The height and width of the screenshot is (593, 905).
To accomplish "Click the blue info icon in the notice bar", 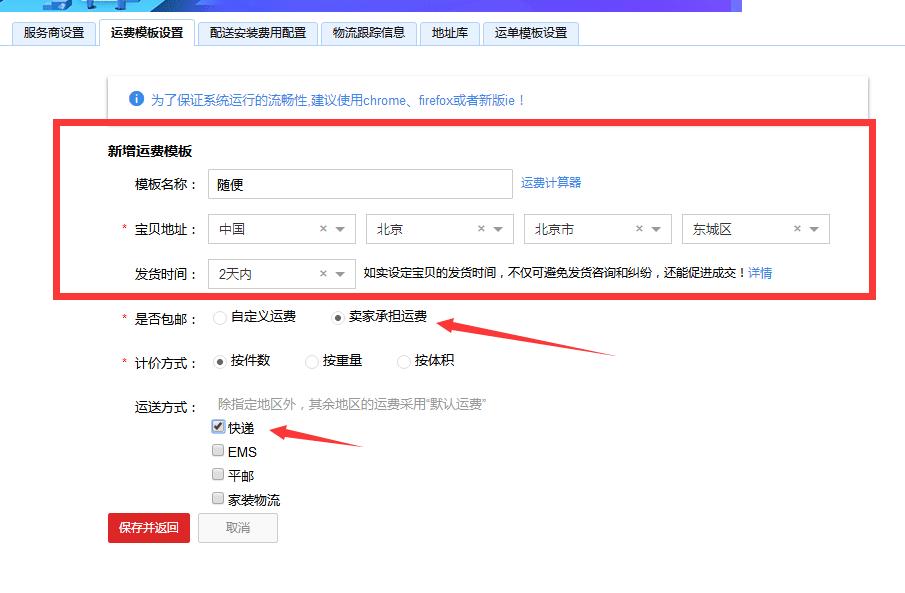I will [x=137, y=97].
